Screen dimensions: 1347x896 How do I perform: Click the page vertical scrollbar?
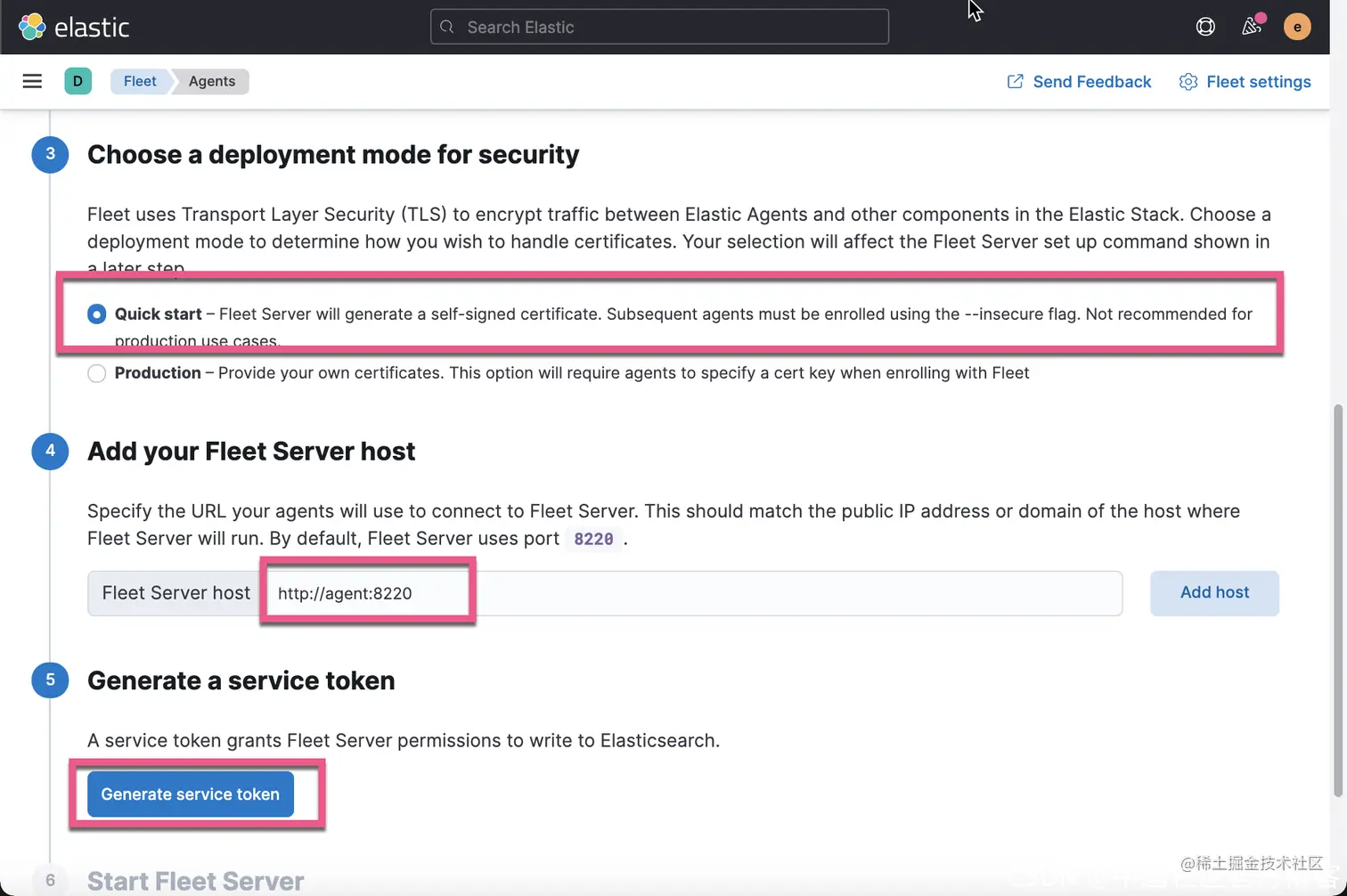1337,601
